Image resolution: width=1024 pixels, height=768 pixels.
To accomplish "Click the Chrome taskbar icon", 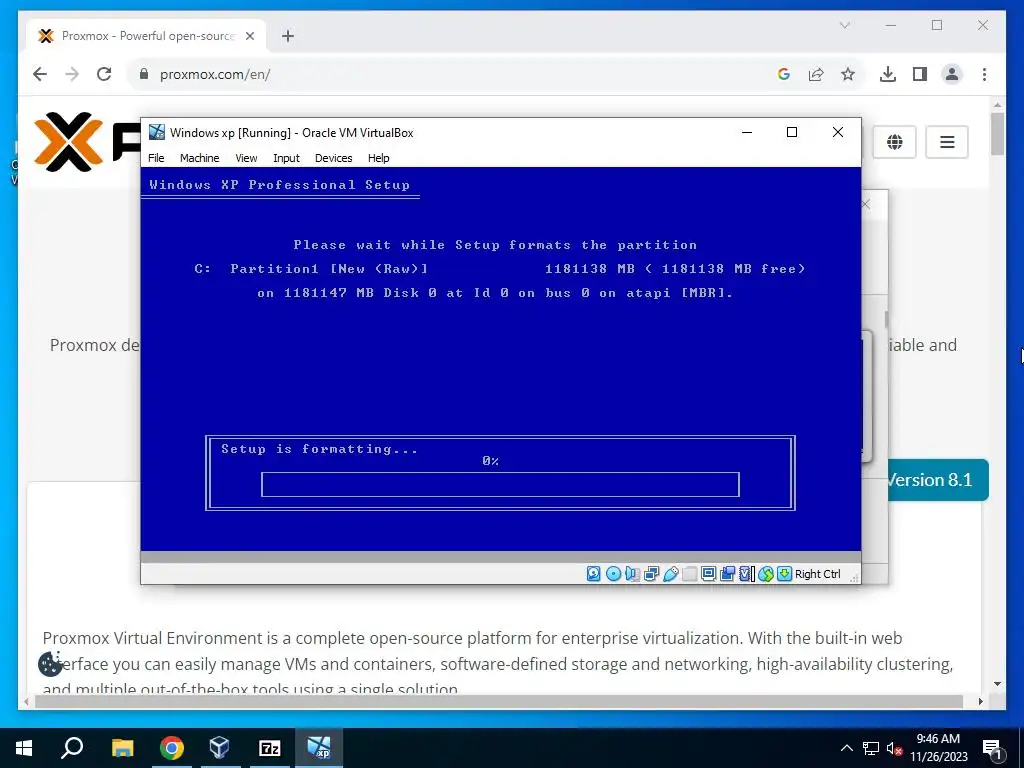I will coord(171,748).
